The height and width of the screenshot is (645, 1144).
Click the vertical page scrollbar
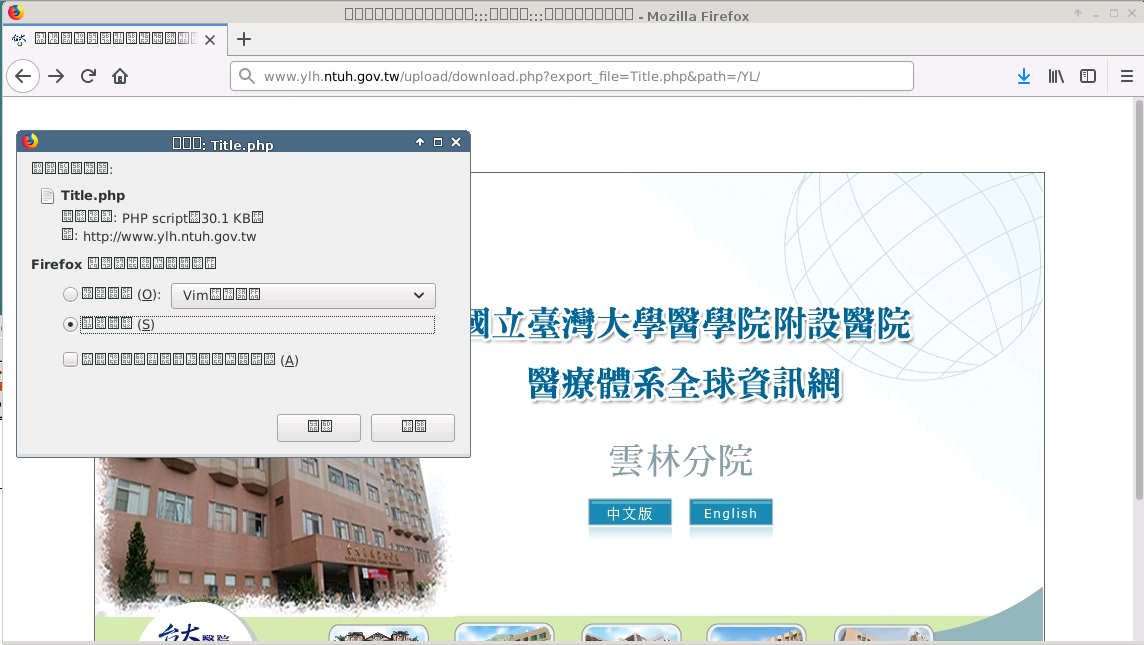pyautogui.click(x=1139, y=299)
